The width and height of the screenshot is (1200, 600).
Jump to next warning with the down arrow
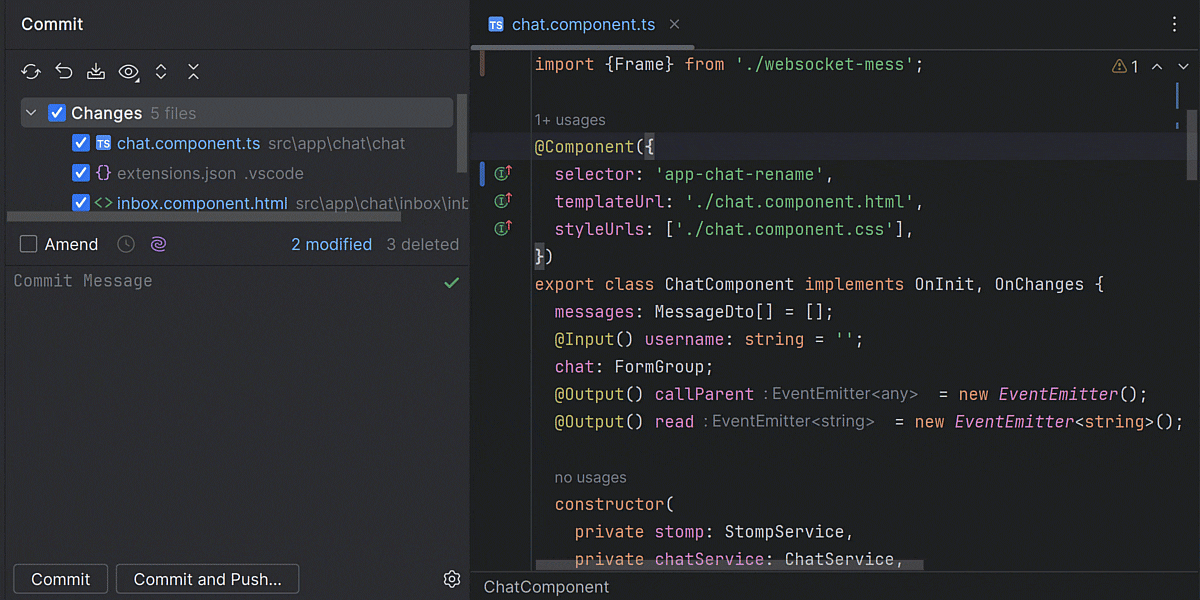point(1184,66)
